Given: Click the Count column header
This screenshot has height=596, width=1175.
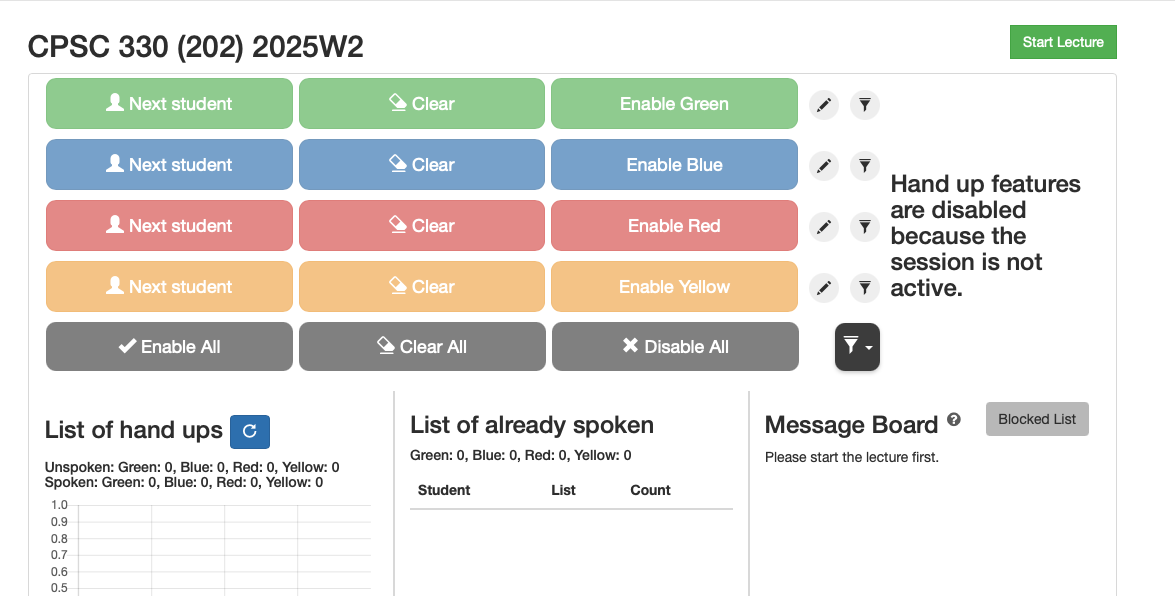Looking at the screenshot, I should (x=650, y=490).
